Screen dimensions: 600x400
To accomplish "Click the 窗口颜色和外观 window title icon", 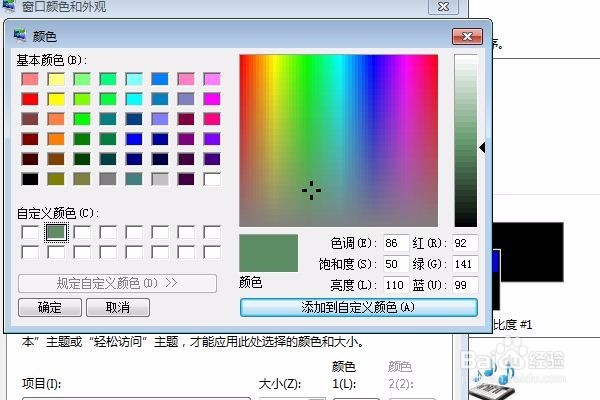I will click(8, 5).
